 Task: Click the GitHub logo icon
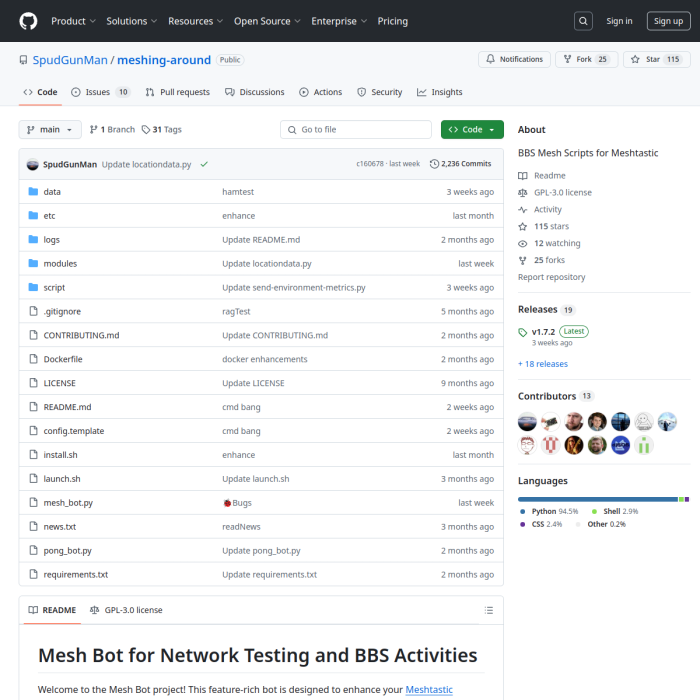28,21
